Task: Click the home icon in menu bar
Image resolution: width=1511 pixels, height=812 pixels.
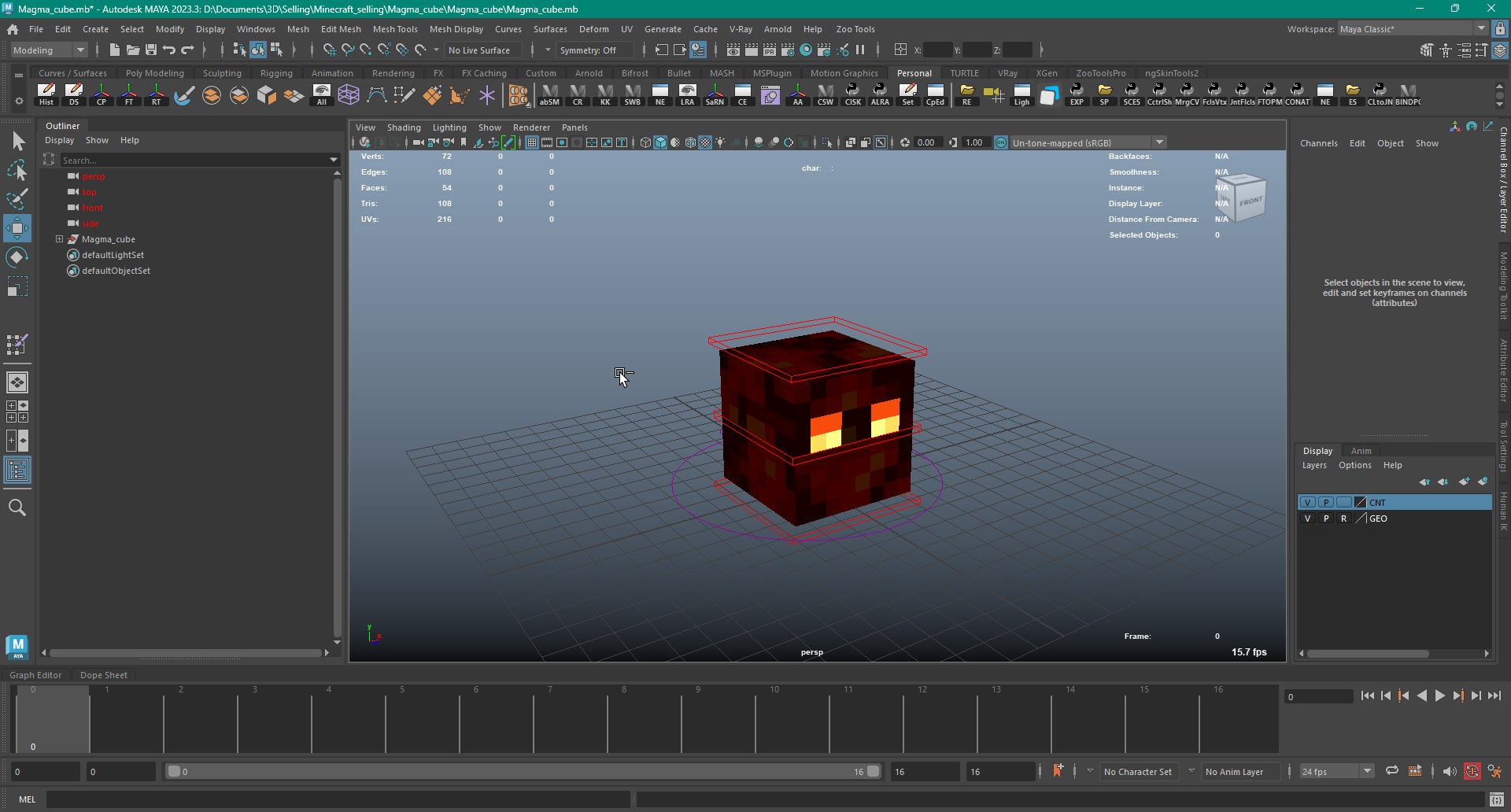Action: [x=13, y=29]
